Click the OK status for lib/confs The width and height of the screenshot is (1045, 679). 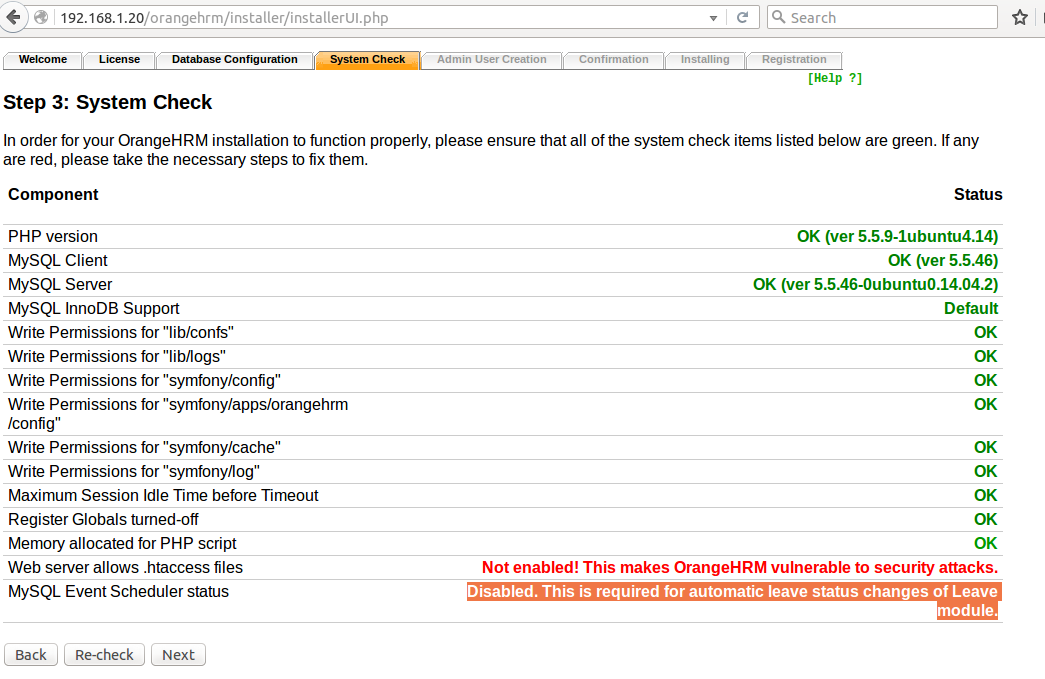(x=986, y=333)
